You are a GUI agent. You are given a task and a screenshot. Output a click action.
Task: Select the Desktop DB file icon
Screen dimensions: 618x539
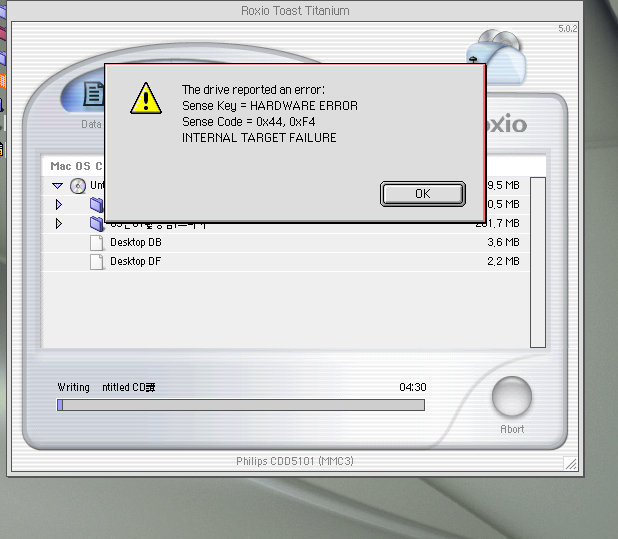point(97,242)
